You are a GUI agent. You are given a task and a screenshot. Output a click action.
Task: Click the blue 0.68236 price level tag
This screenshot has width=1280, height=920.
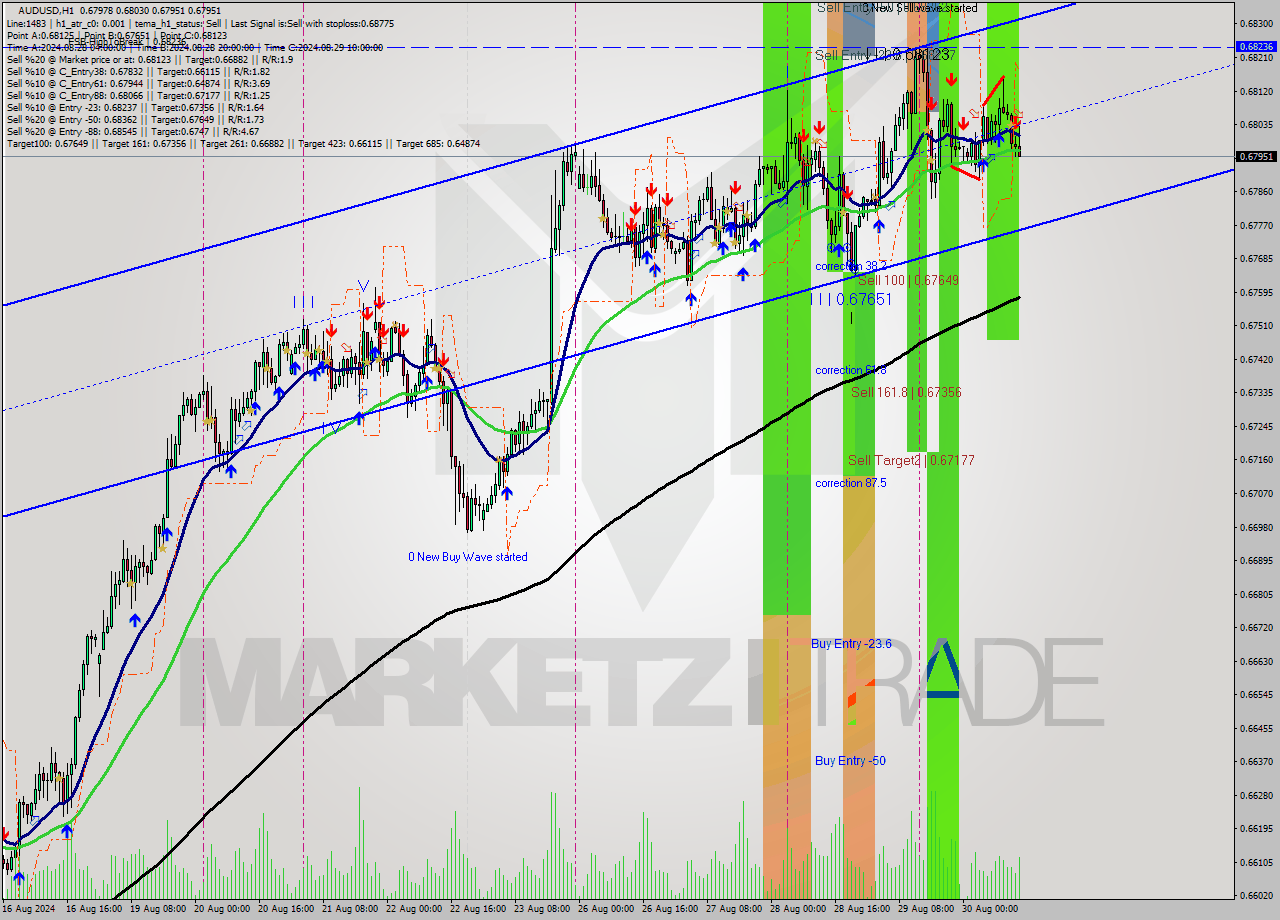tap(1256, 46)
